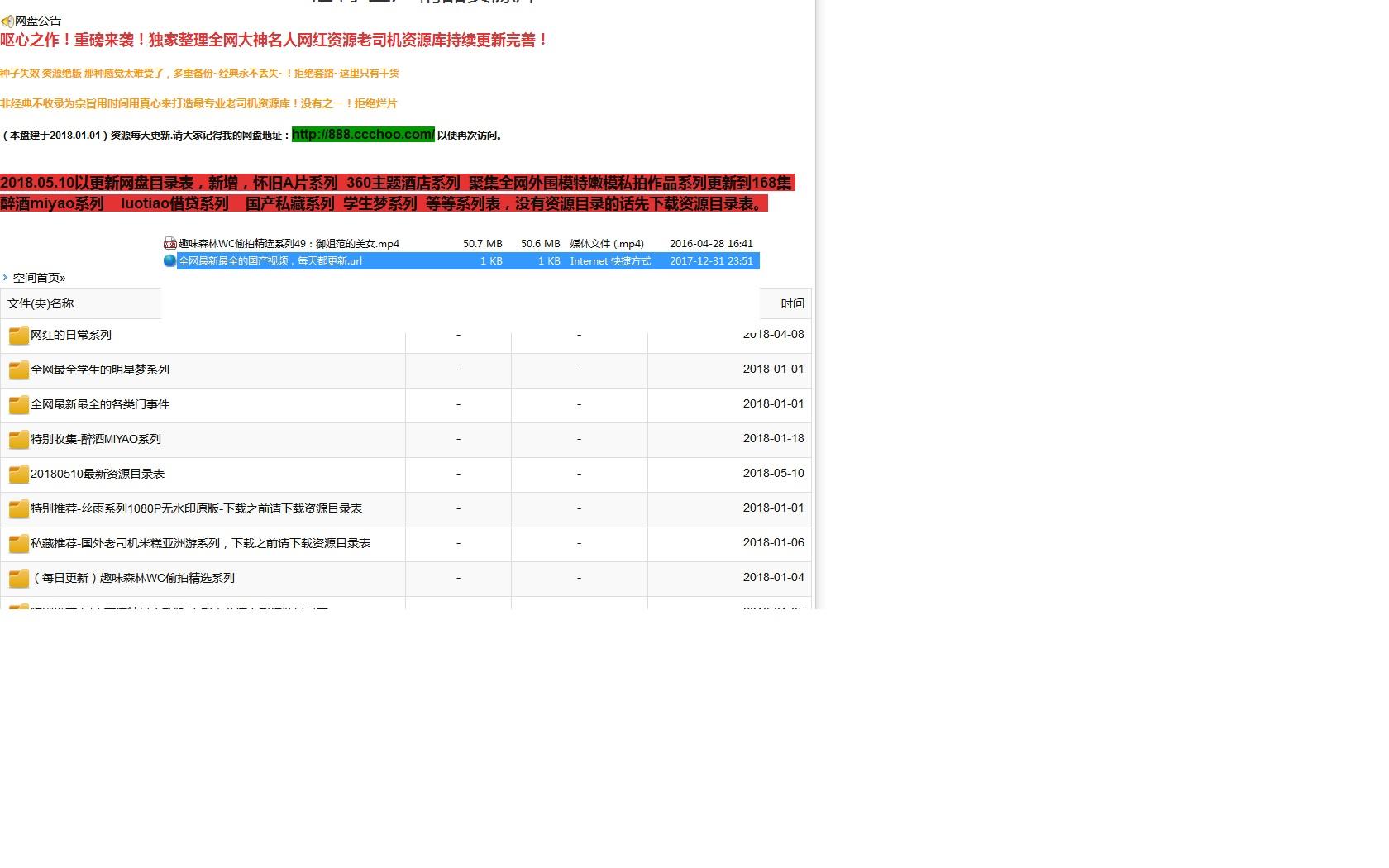The width and height of the screenshot is (1389, 868).
Task: Open the 网红的日常系列 folder name
Action: click(x=71, y=335)
